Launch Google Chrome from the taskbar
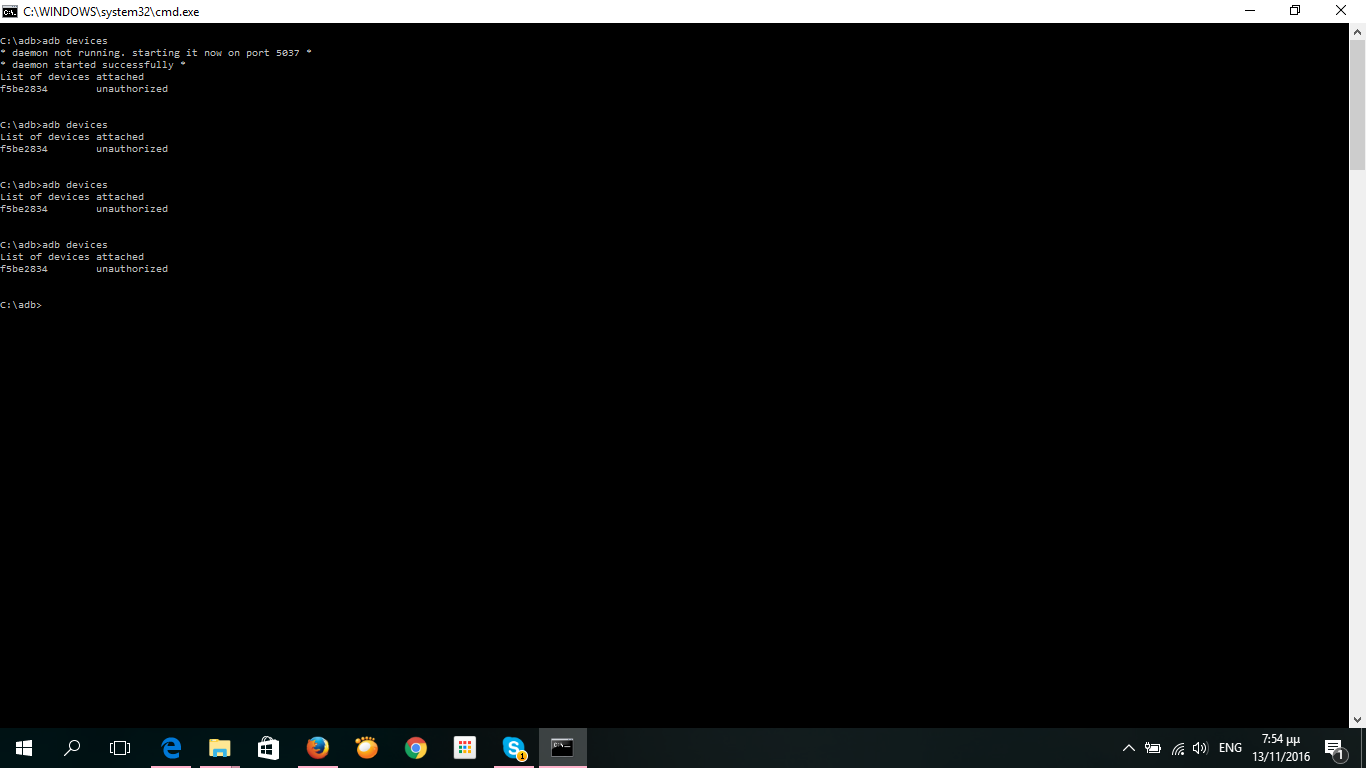Screen dimensions: 1366x768 click(x=416, y=748)
